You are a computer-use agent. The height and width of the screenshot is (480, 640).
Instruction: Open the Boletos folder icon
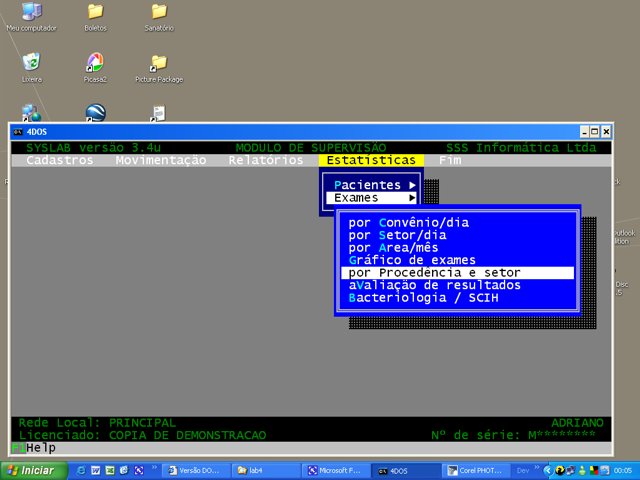pyautogui.click(x=95, y=17)
